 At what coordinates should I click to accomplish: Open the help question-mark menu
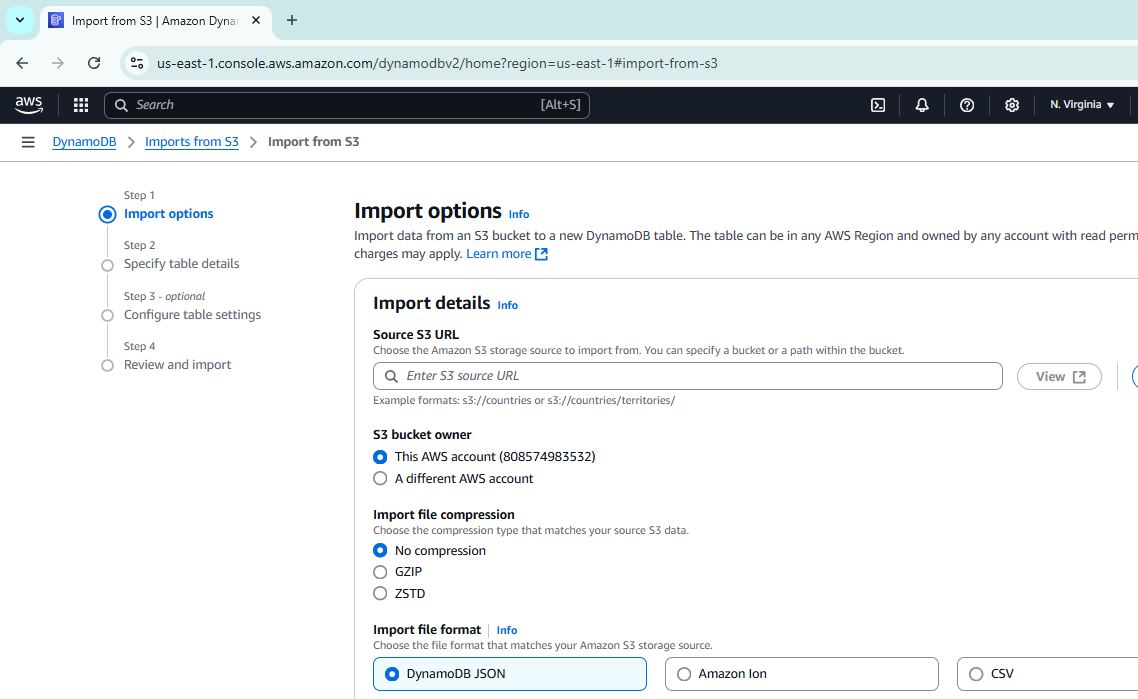point(967,105)
